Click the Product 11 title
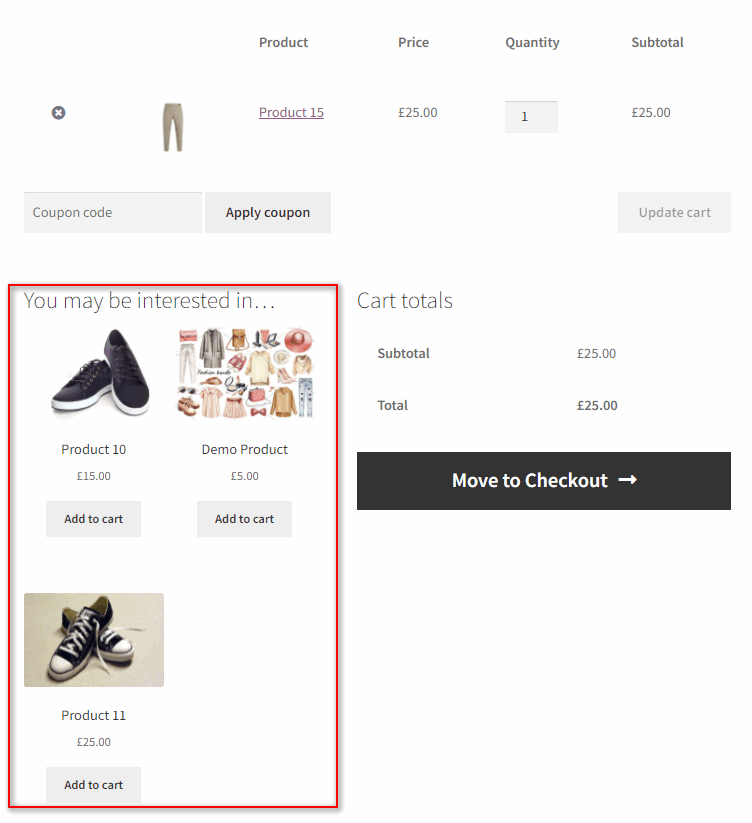 tap(94, 716)
